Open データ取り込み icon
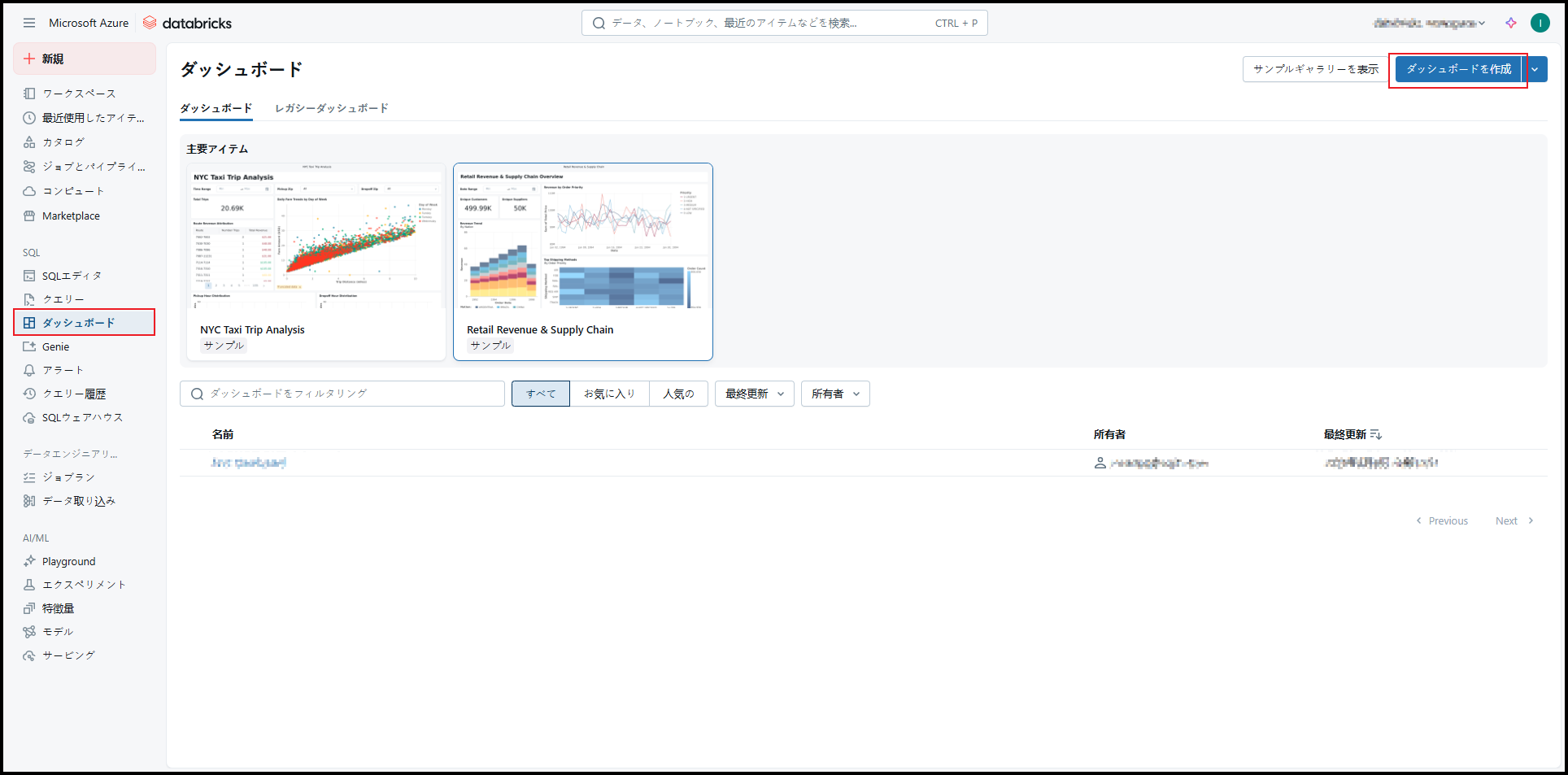This screenshot has width=1568, height=775. pyautogui.click(x=29, y=501)
